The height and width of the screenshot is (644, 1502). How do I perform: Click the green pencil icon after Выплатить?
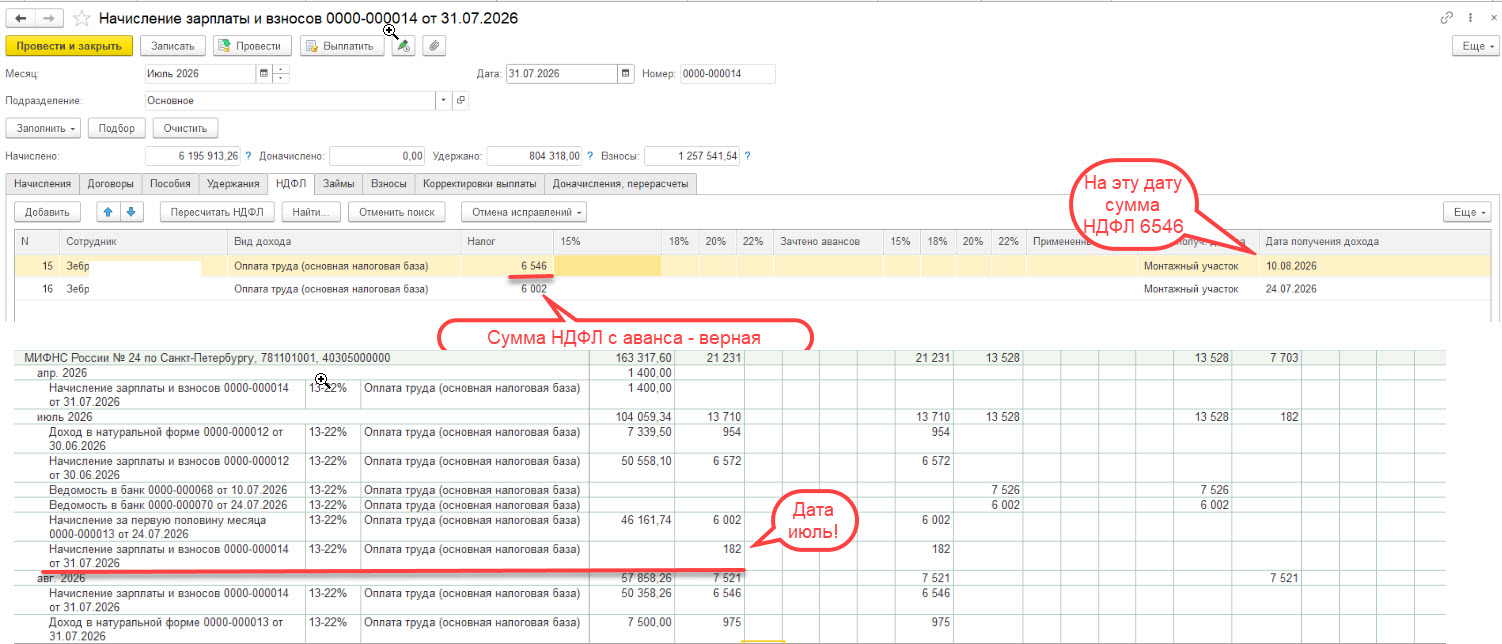[x=403, y=45]
